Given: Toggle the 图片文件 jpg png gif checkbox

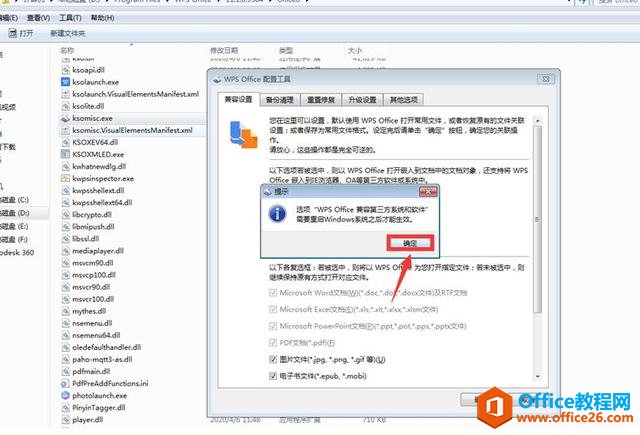Looking at the screenshot, I should tap(273, 359).
